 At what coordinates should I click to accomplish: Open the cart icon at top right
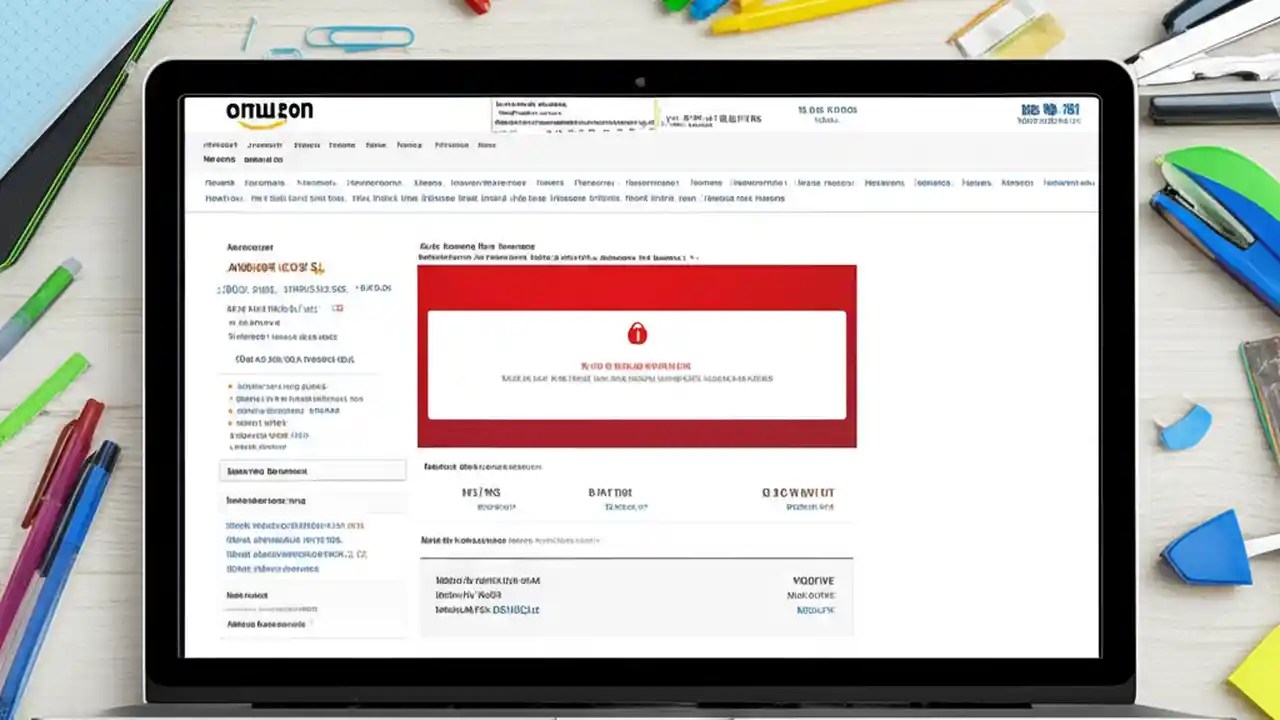click(x=1048, y=112)
